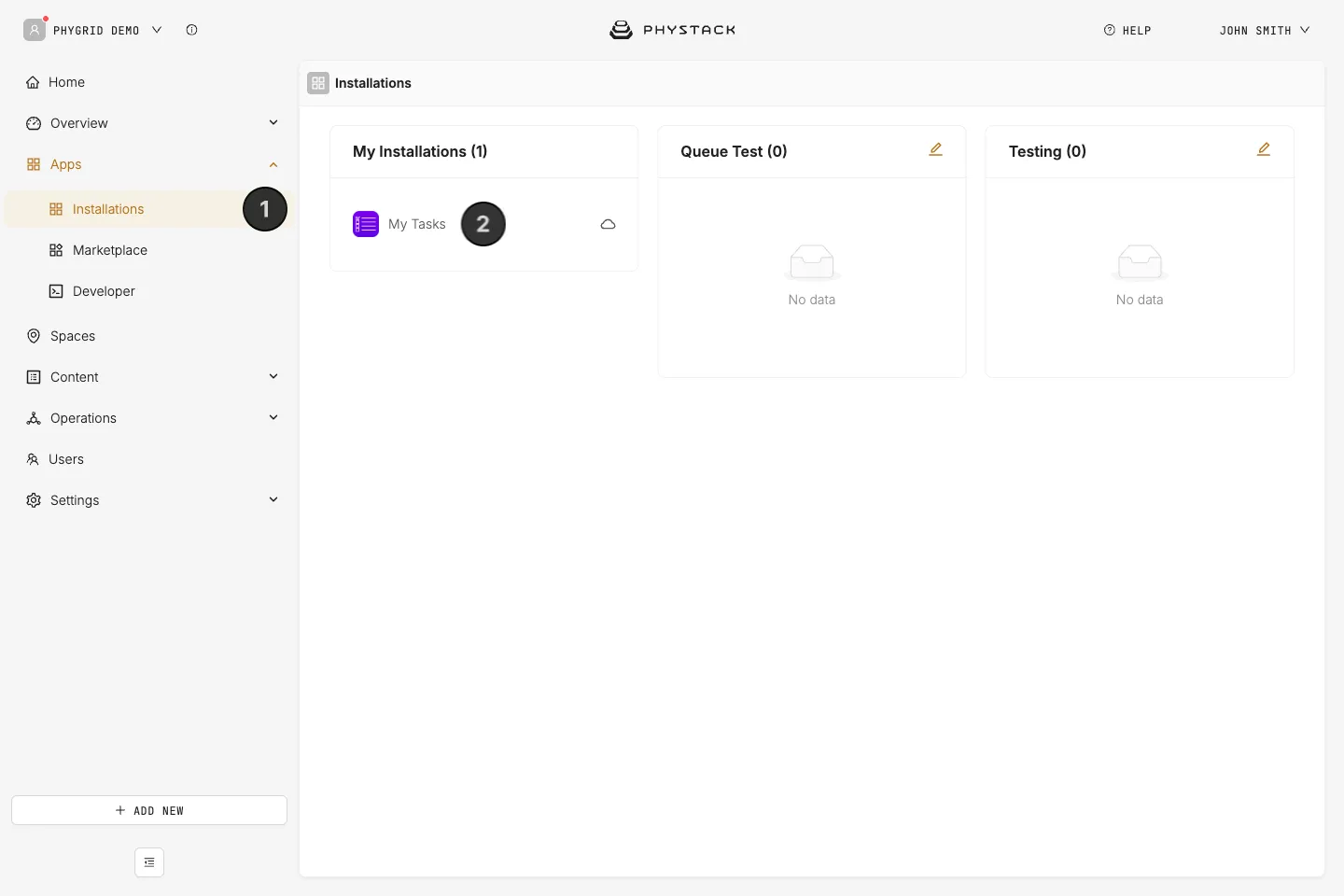
Task: Click the Testing (0) heading
Action: click(x=1047, y=151)
